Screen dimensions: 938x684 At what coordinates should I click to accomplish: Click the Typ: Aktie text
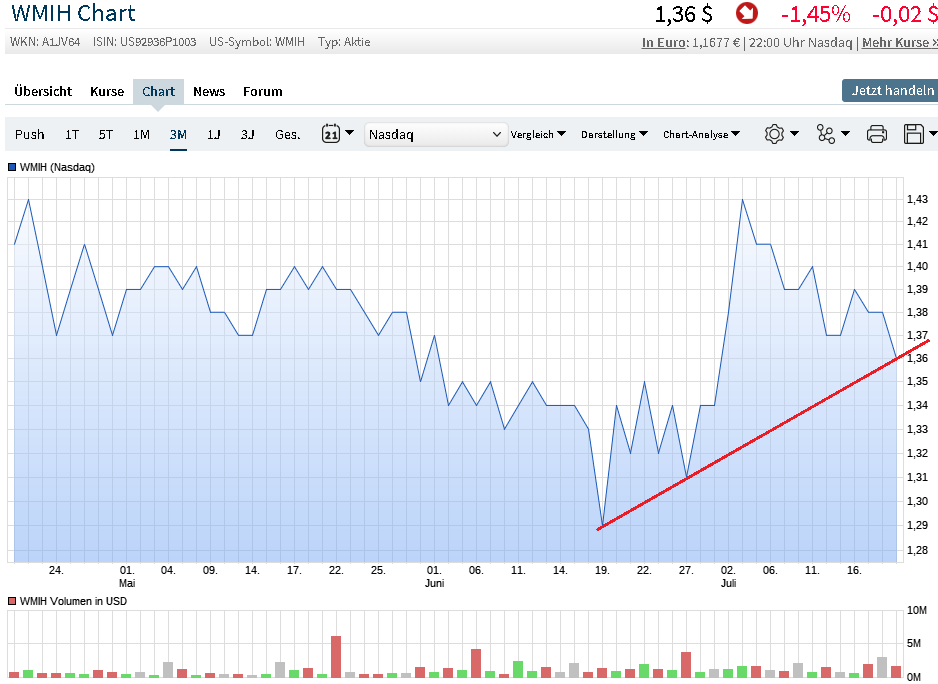[344, 42]
